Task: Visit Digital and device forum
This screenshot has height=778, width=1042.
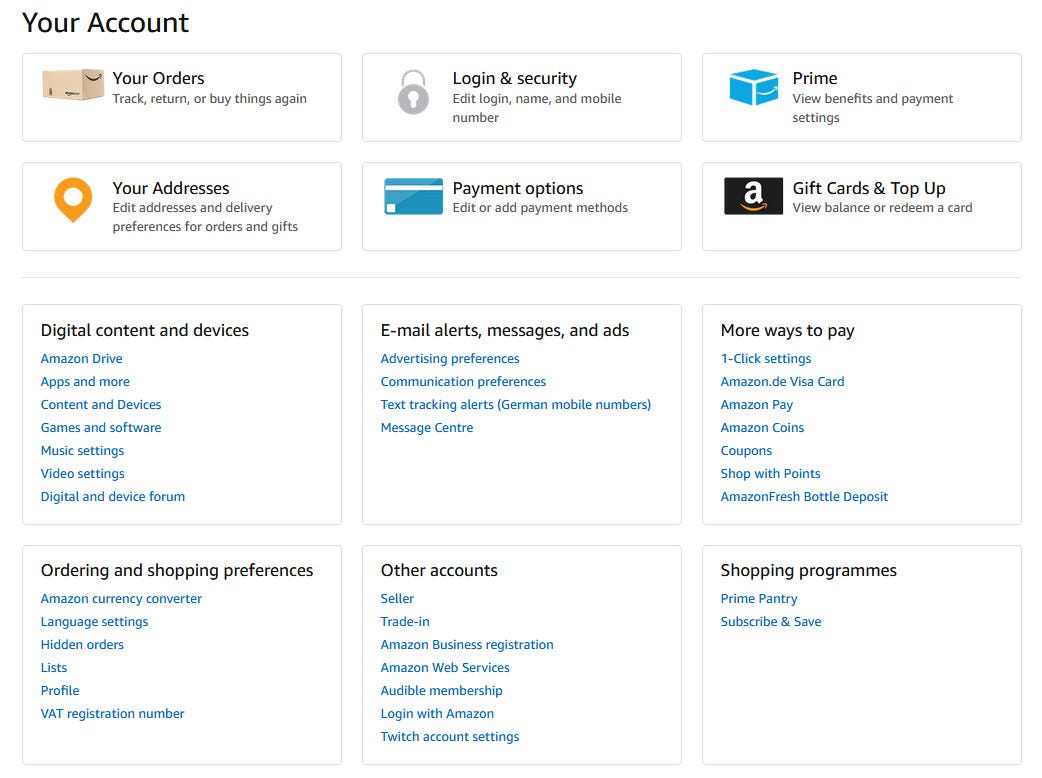Action: (113, 497)
